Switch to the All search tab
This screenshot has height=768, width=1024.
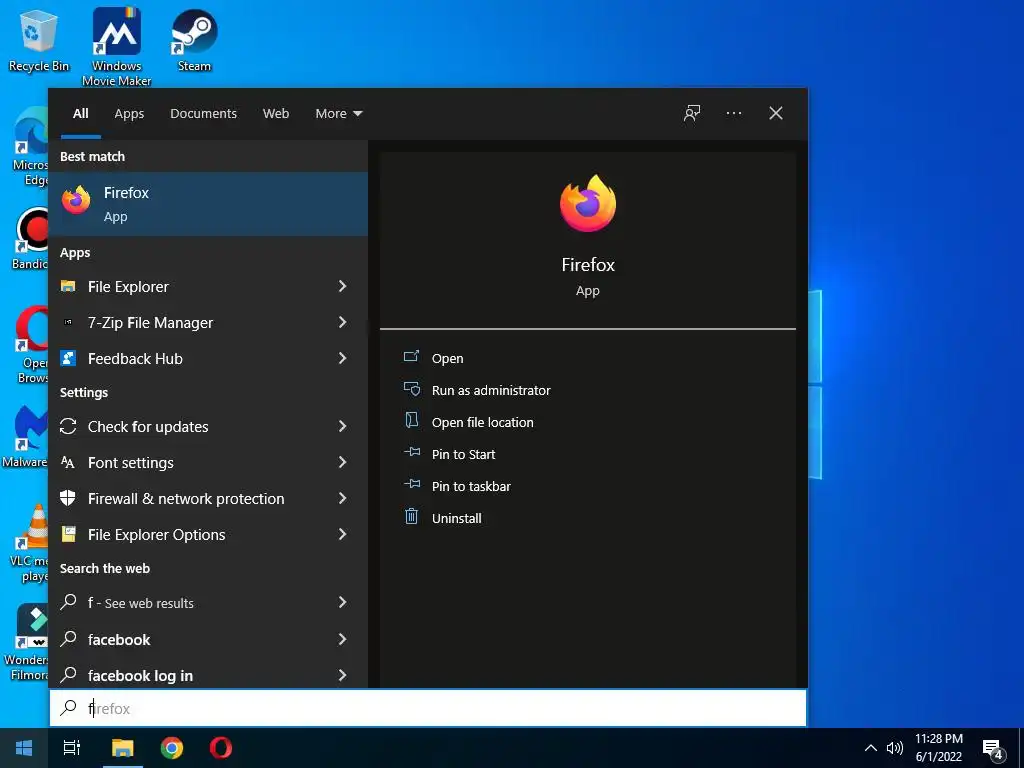(x=81, y=114)
